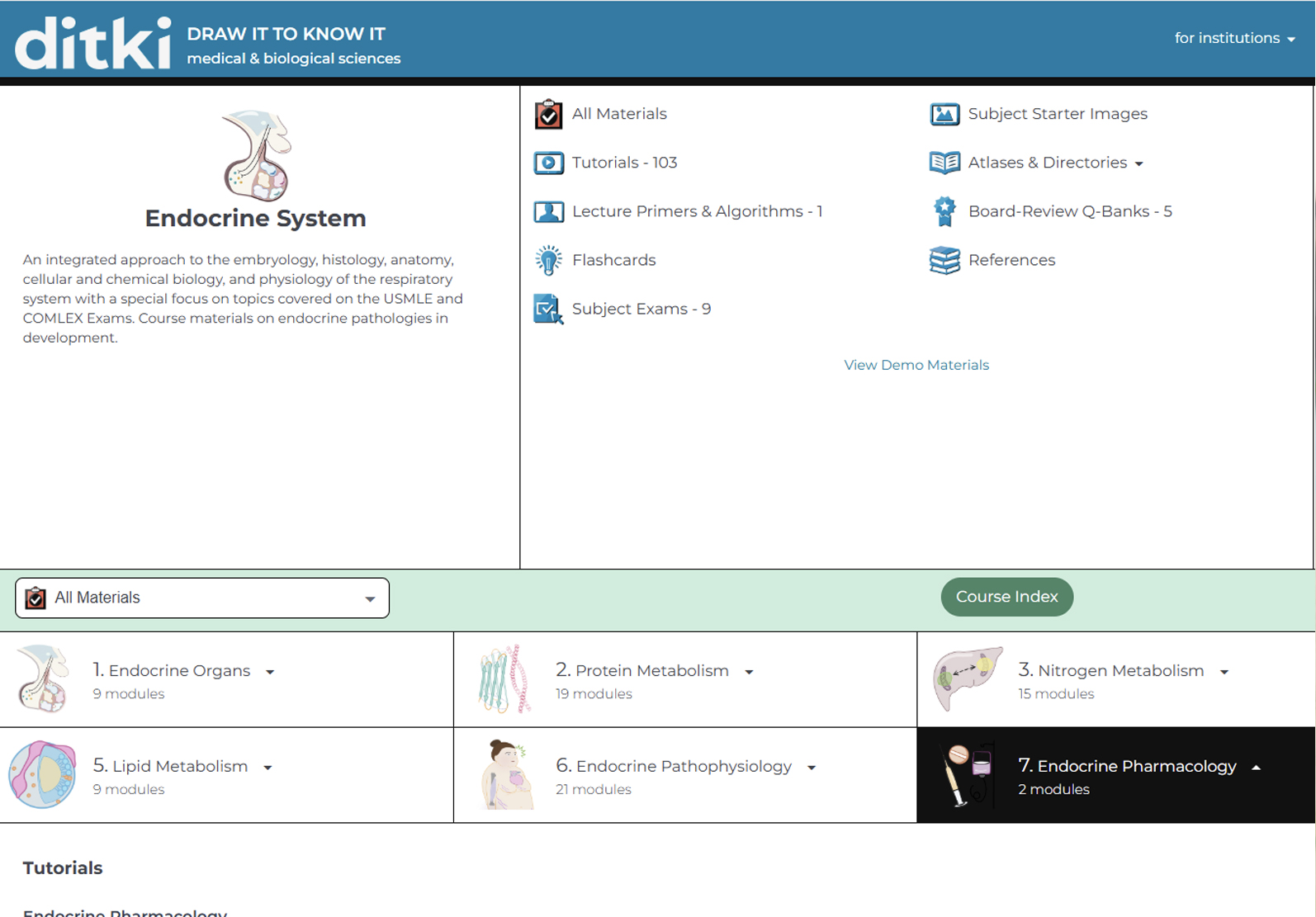Click the Subject Starter Images picture icon
Image resolution: width=1316 pixels, height=917 pixels.
pyautogui.click(x=944, y=115)
